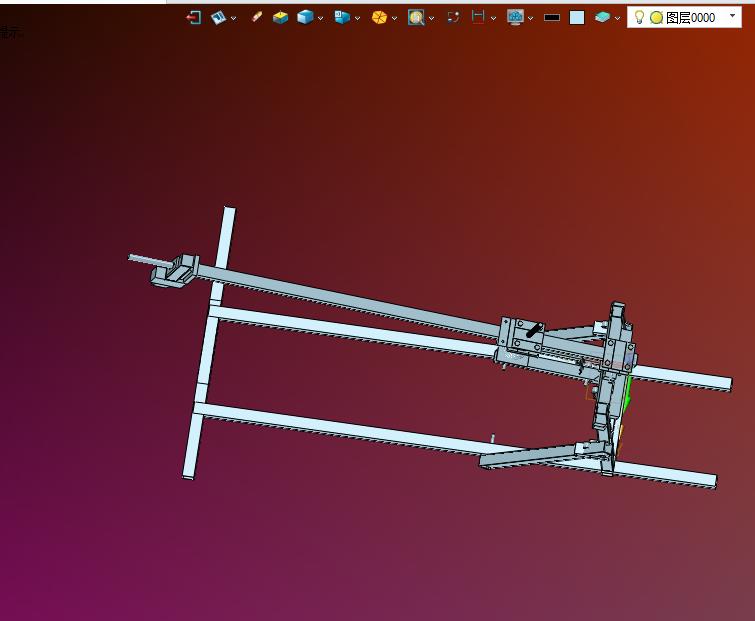
Task: Click the pencil eraser toolbar icon
Action: [x=257, y=17]
